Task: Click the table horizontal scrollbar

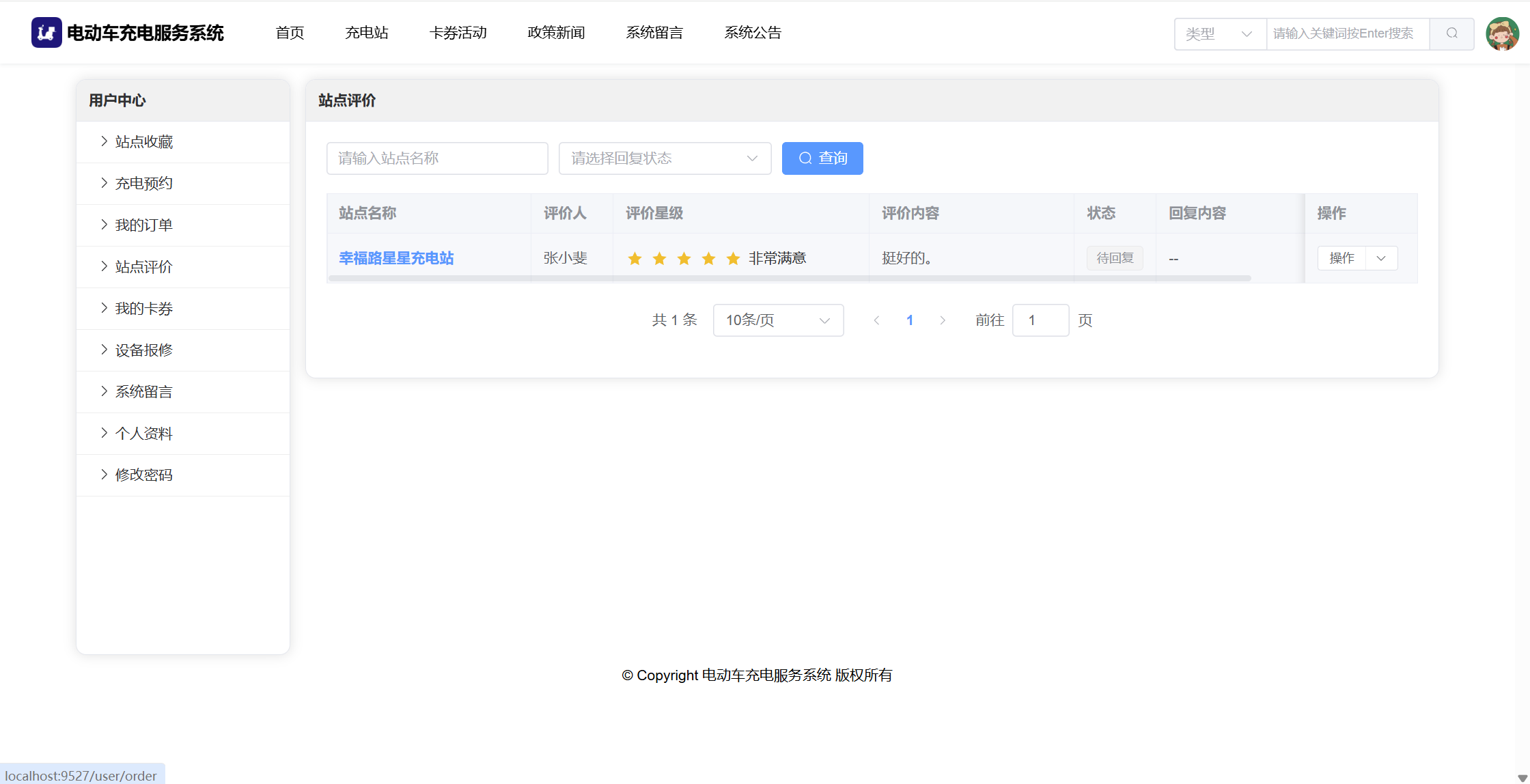Action: [789, 279]
